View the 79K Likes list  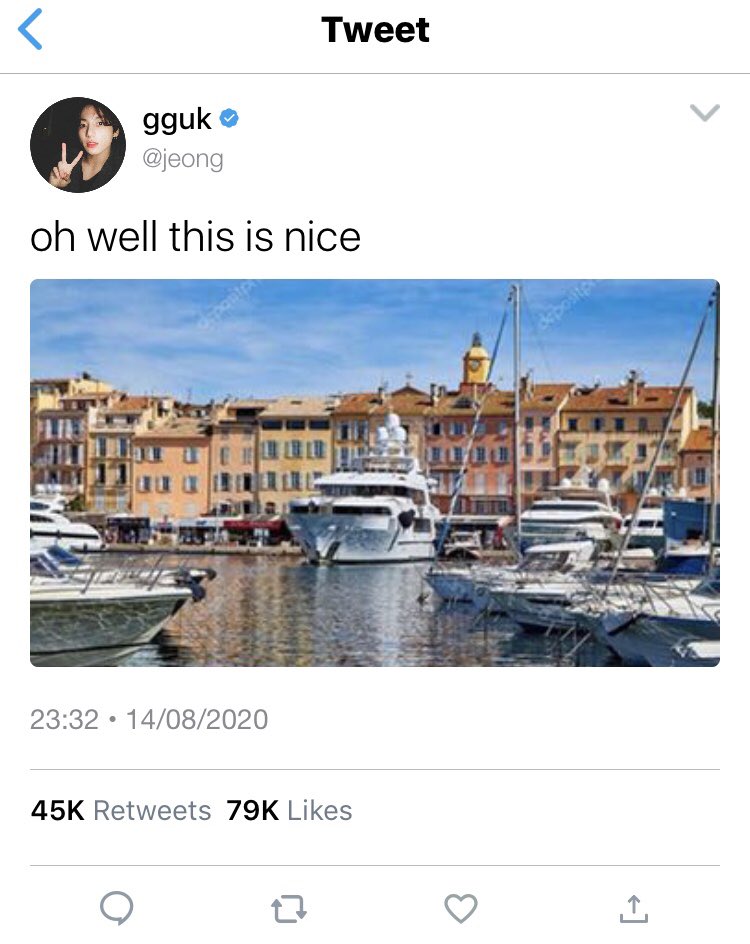click(x=290, y=810)
